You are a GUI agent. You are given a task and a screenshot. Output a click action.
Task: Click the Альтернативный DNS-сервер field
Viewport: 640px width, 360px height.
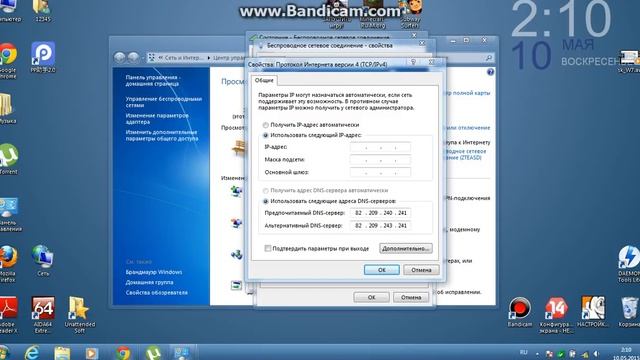click(x=380, y=226)
